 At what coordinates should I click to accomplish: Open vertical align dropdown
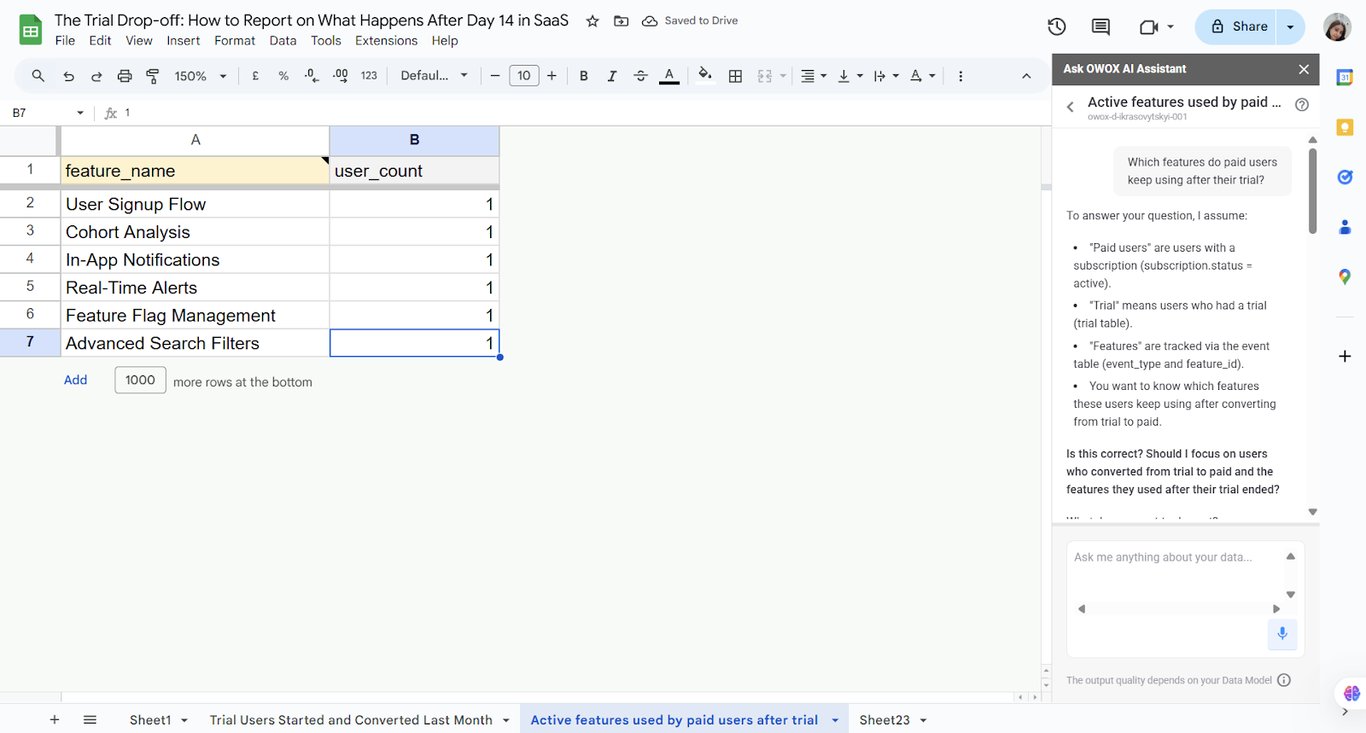(x=850, y=76)
